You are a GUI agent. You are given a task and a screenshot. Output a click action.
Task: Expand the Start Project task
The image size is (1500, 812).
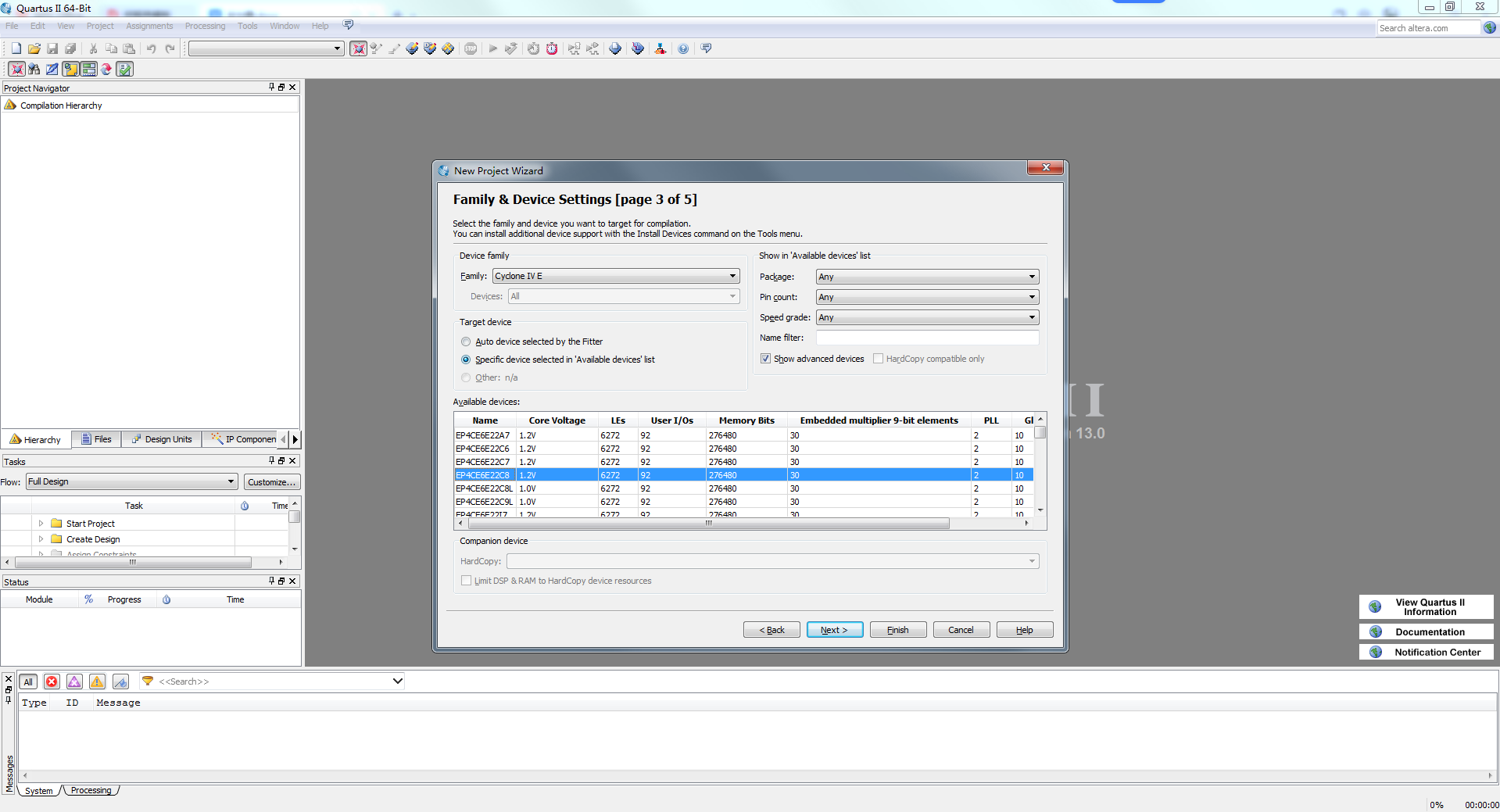41,524
